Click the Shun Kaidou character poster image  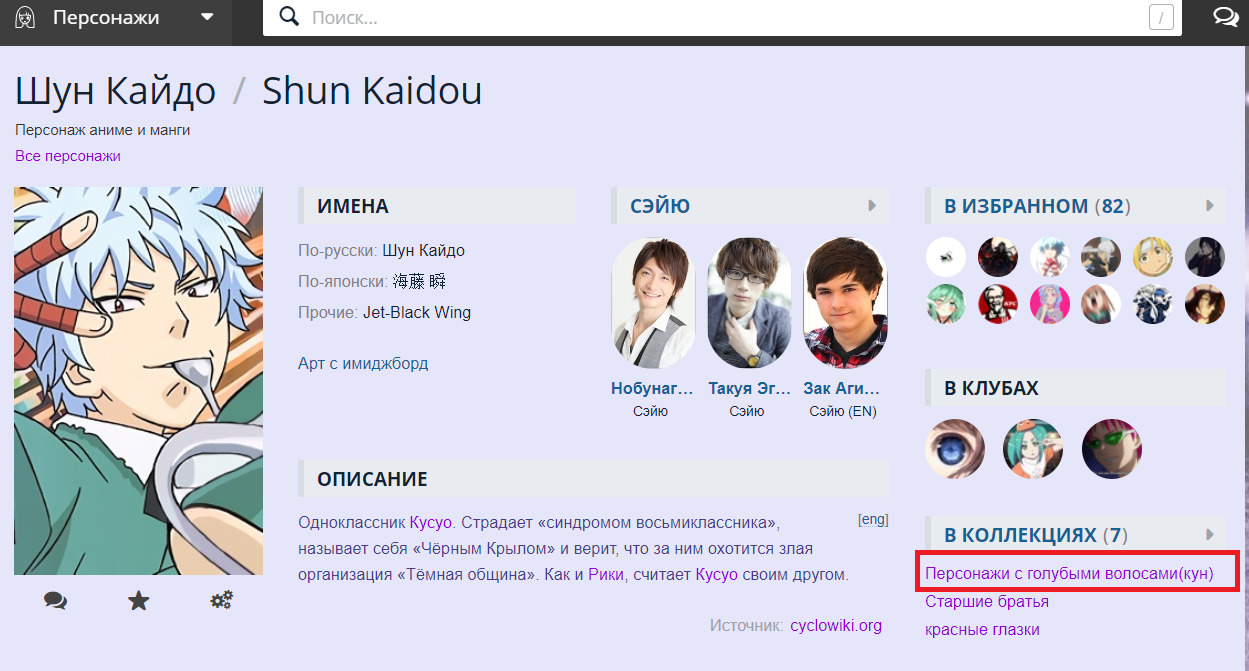point(138,380)
